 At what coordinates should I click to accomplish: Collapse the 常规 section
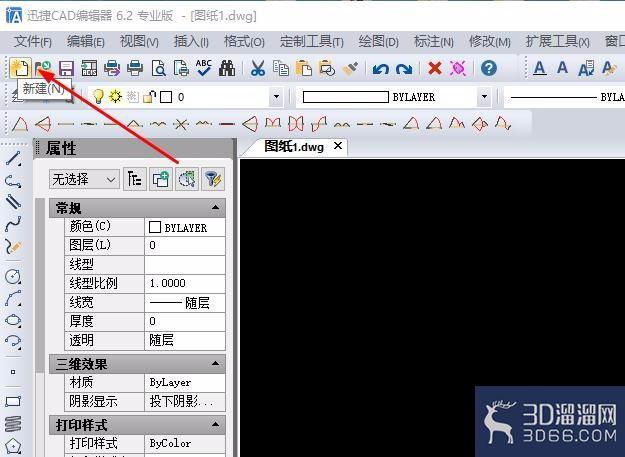click(x=215, y=207)
